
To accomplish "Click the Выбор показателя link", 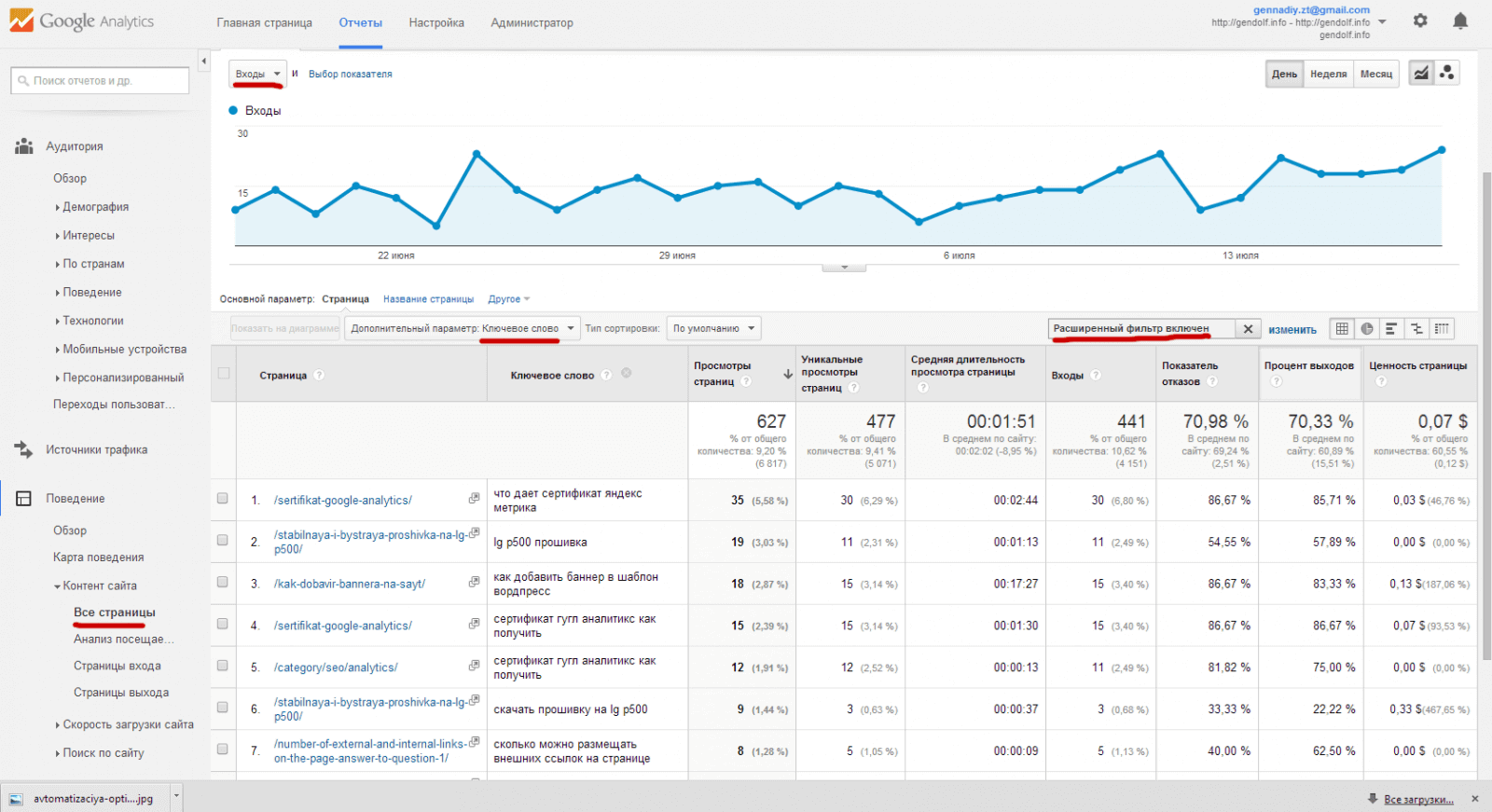I will pyautogui.click(x=350, y=75).
